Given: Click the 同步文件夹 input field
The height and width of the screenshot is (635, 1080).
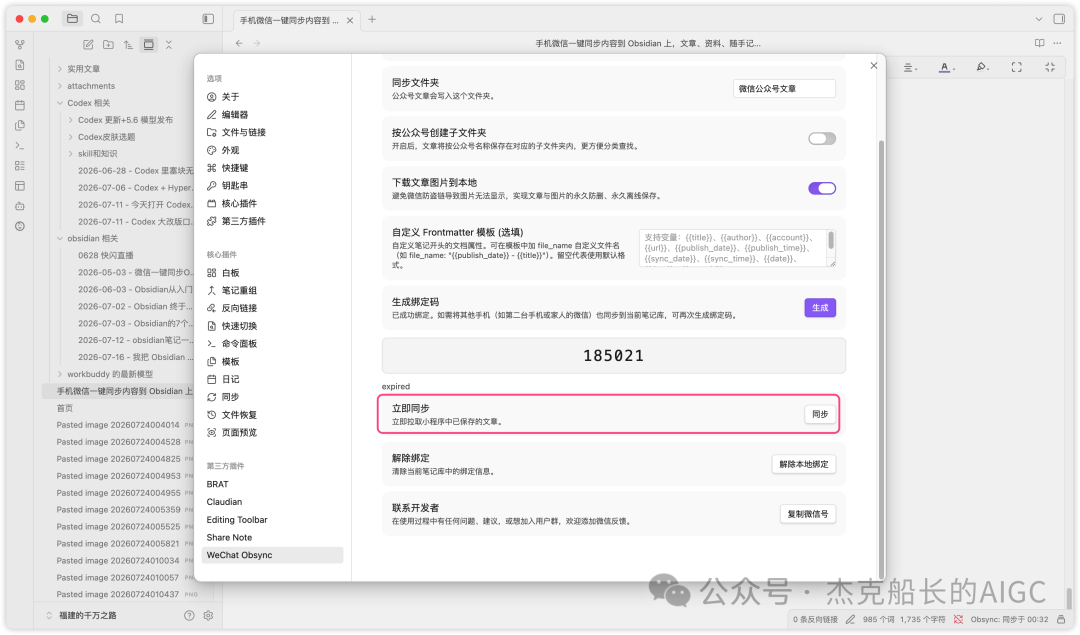Looking at the screenshot, I should point(784,89).
